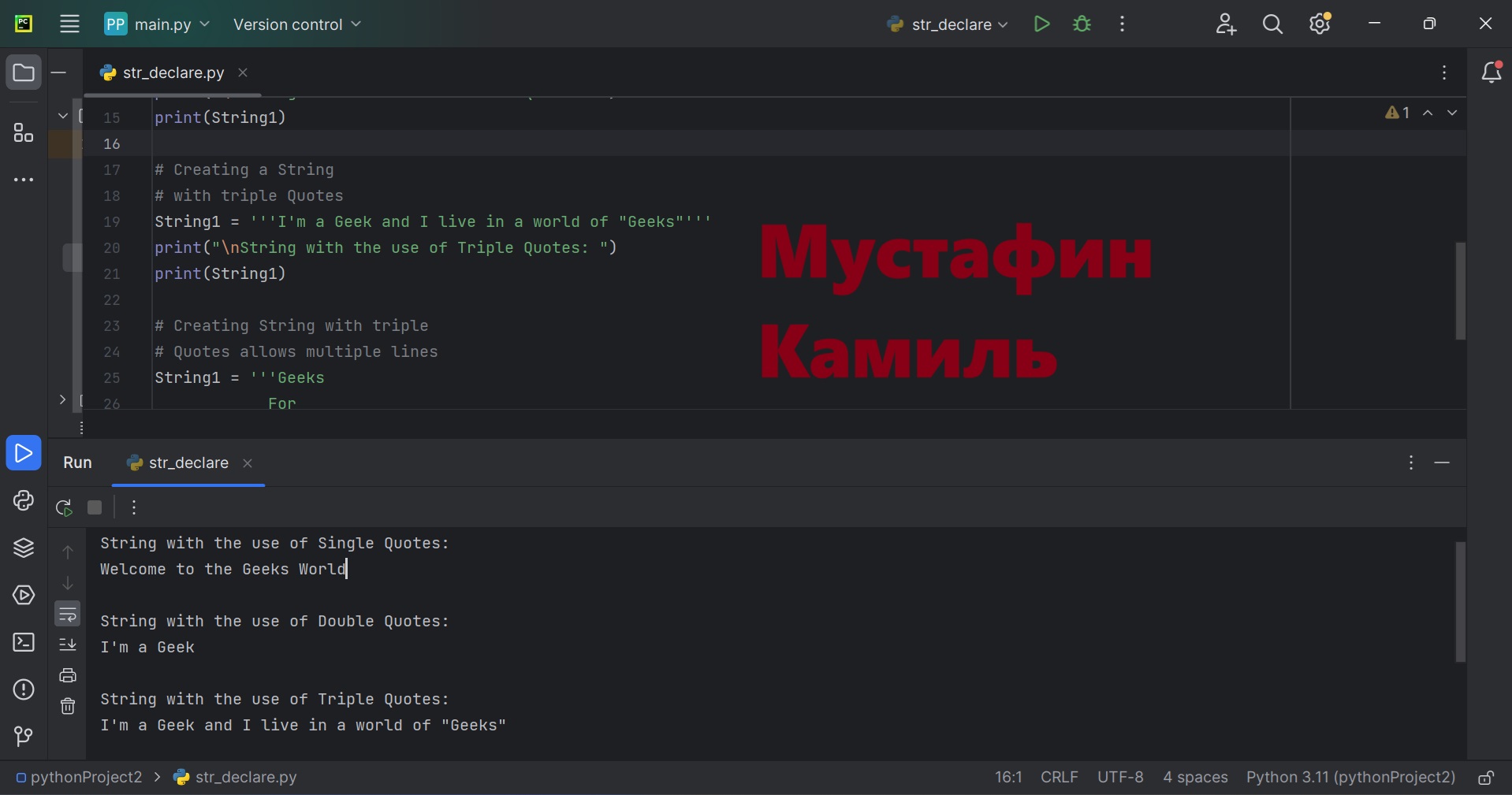Viewport: 1512px width, 795px height.
Task: Rerun str_declare in the Run panel
Action: pos(65,508)
